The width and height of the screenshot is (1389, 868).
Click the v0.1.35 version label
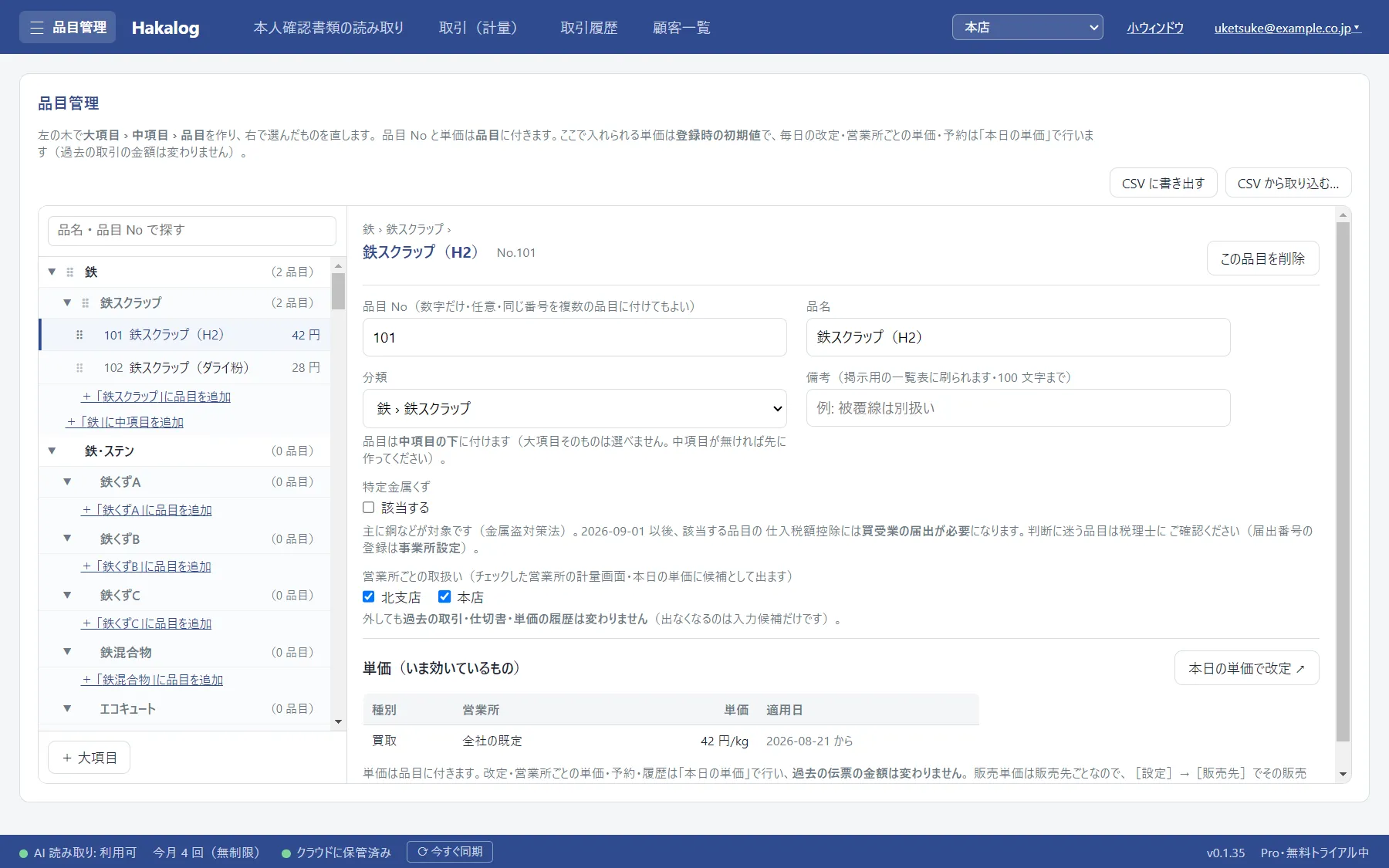point(1226,853)
